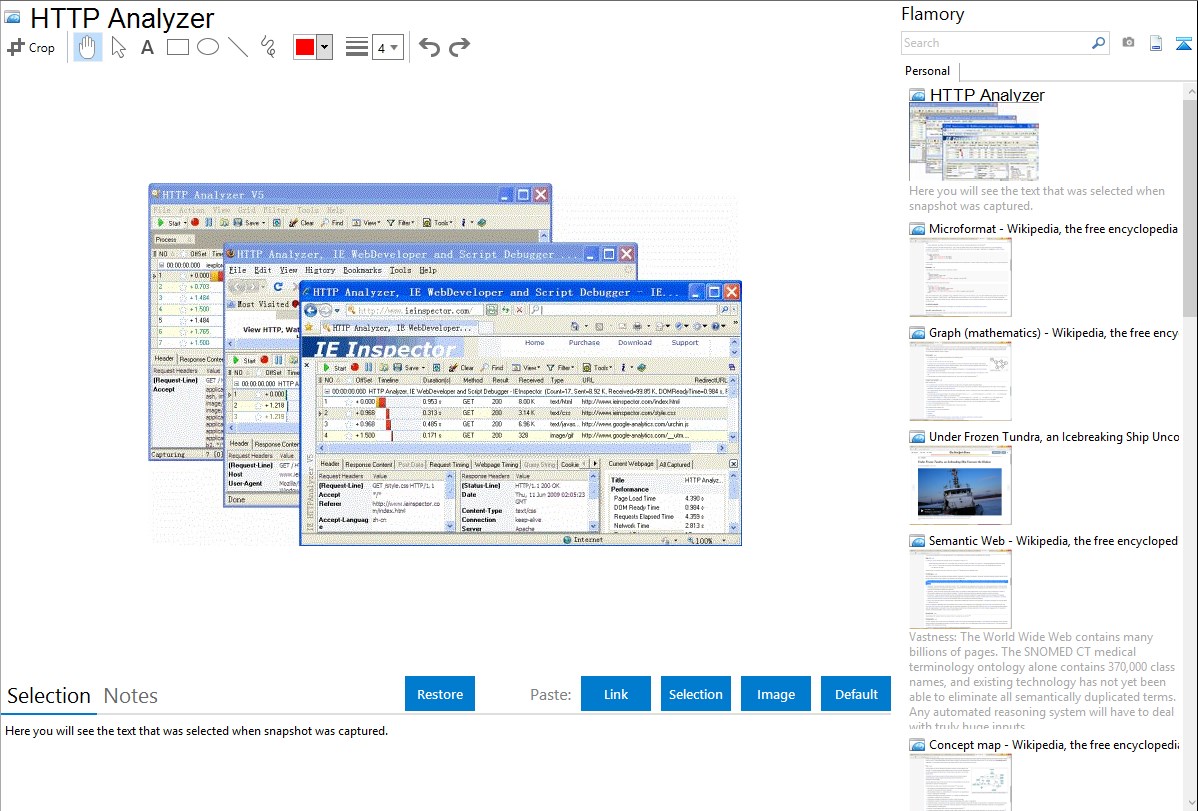Undo the last edit

[429, 47]
